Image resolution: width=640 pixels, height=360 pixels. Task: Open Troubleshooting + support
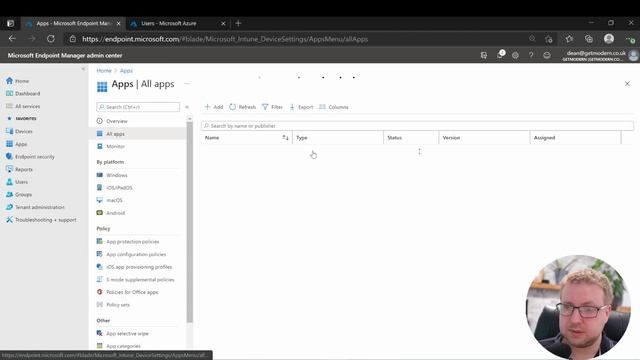coord(41,220)
